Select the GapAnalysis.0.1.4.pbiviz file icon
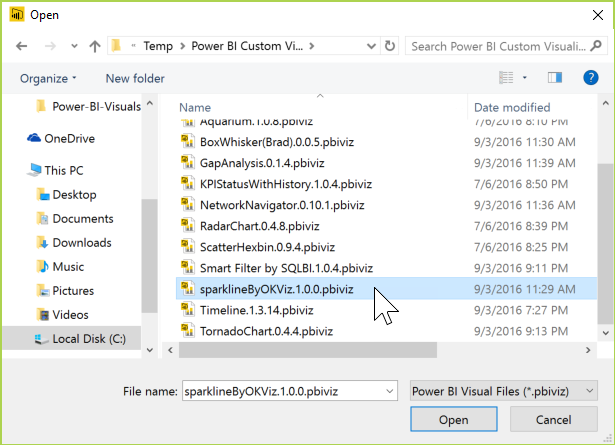The width and height of the screenshot is (615, 445). (x=187, y=162)
